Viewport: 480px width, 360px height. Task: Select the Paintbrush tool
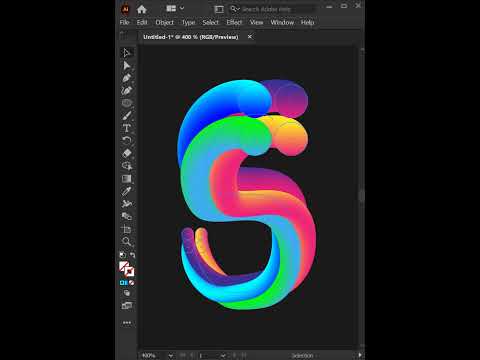click(127, 116)
